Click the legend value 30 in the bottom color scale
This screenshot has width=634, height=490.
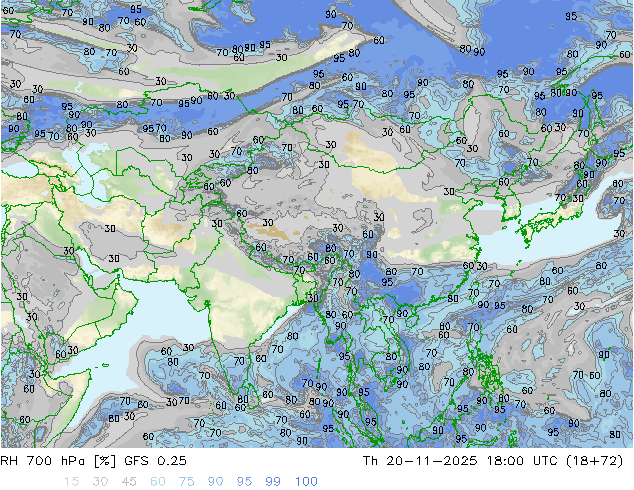coord(100,482)
